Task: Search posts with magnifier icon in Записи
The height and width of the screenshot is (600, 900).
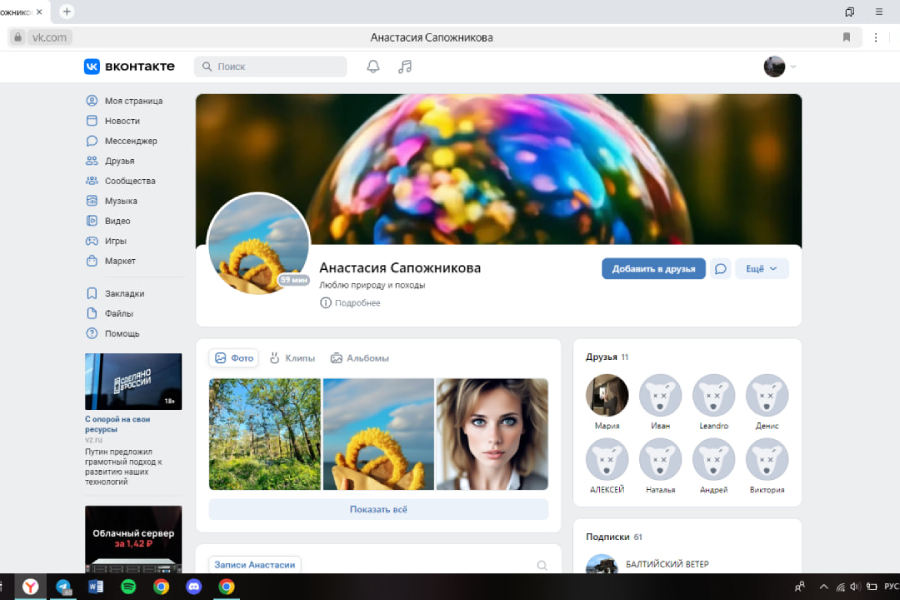Action: [542, 565]
